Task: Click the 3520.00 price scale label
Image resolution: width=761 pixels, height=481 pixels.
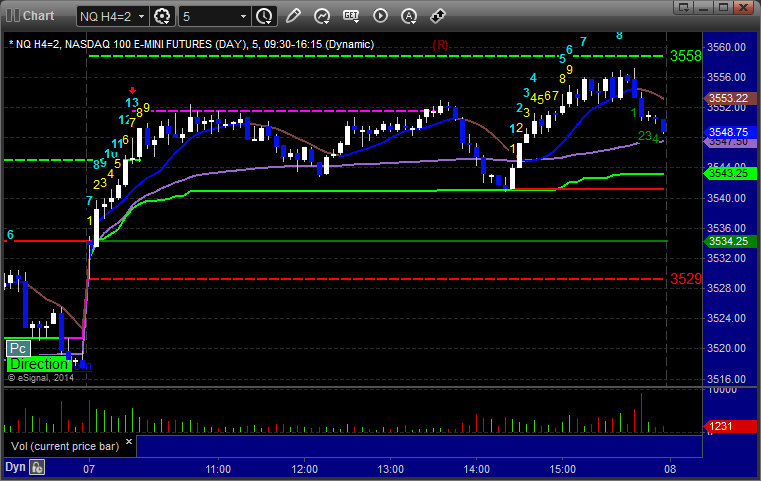Action: pyautogui.click(x=727, y=348)
